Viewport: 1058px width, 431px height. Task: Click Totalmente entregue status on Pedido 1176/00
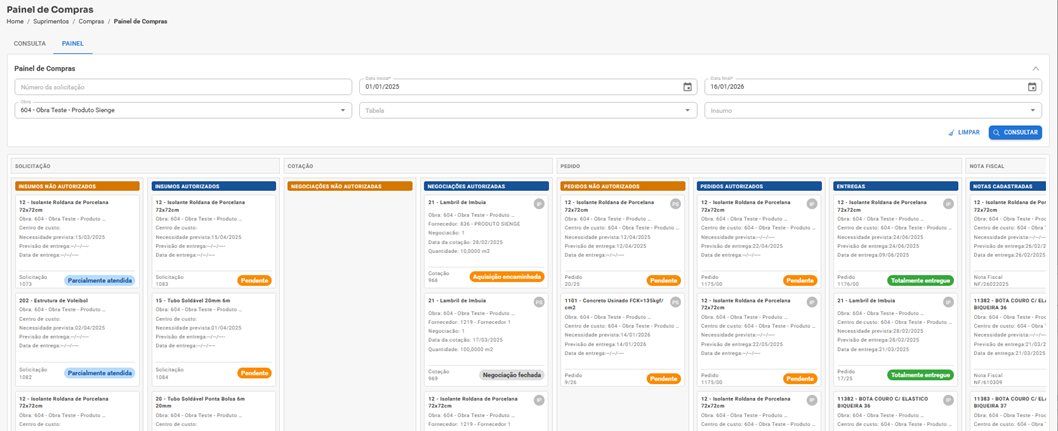pyautogui.click(x=920, y=280)
